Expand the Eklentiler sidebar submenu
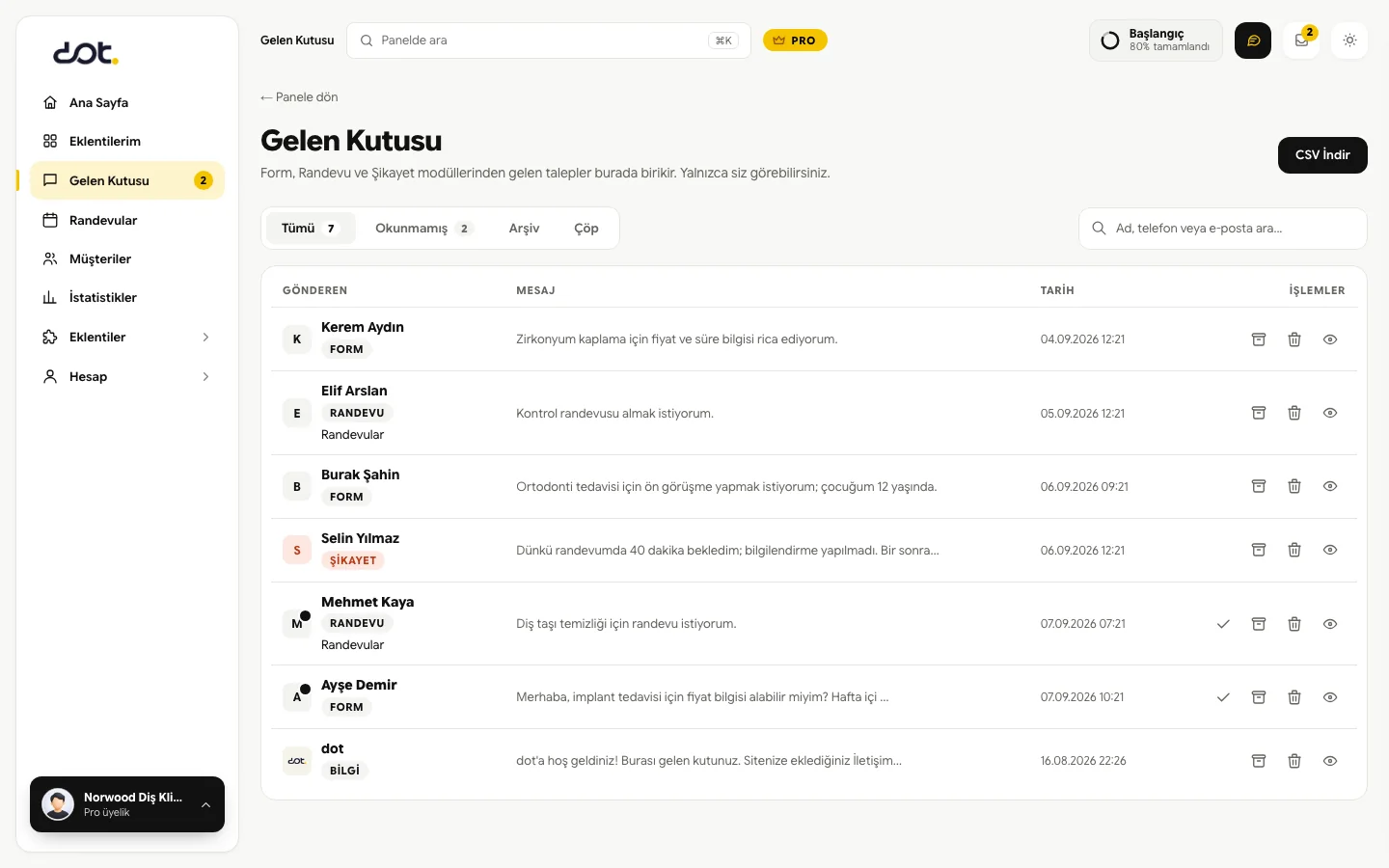 coord(127,337)
